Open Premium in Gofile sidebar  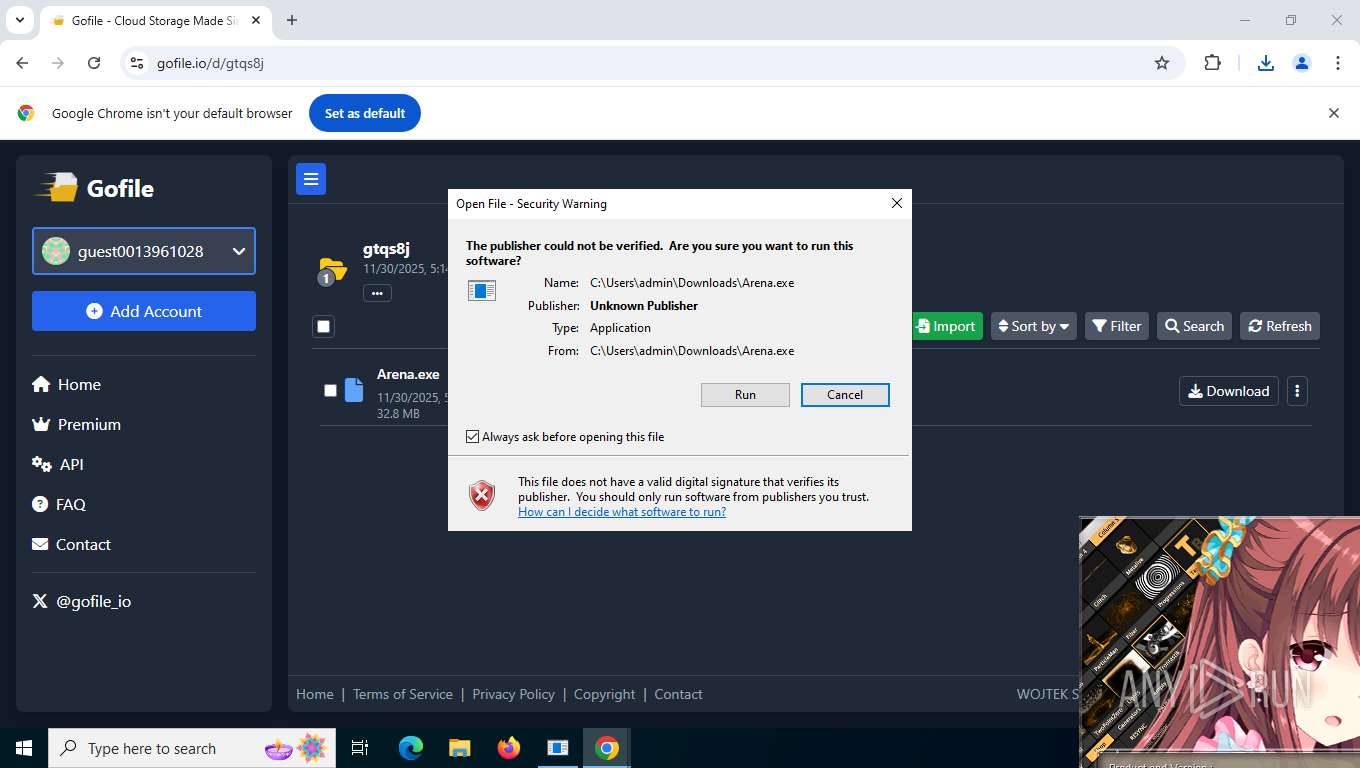click(x=76, y=424)
